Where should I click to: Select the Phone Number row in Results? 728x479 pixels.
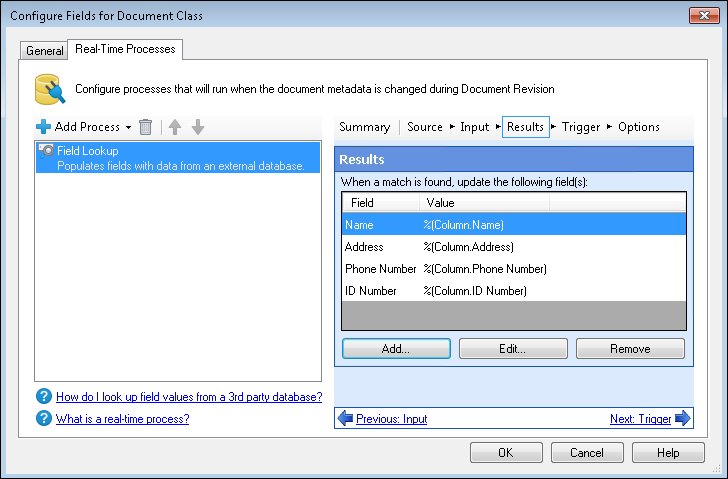pos(445,269)
